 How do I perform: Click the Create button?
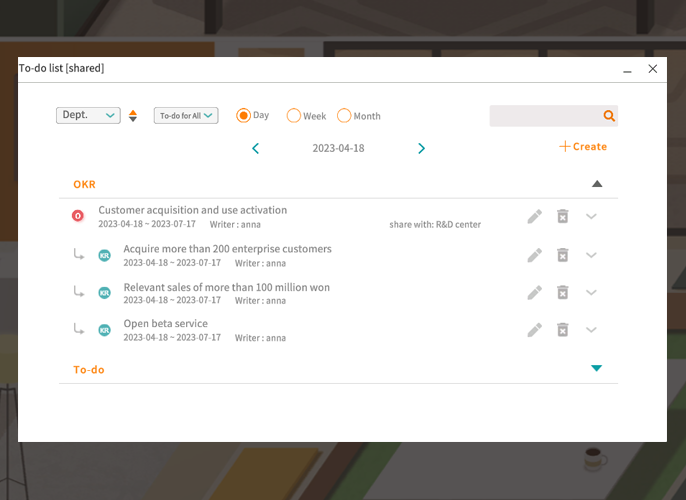click(583, 147)
